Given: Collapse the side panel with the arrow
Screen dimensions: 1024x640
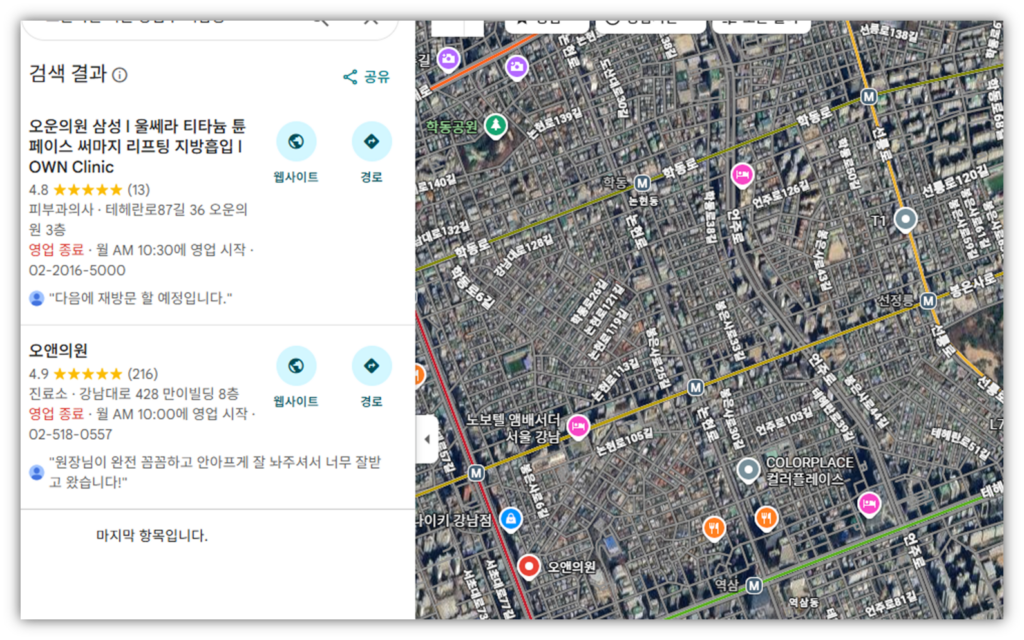Looking at the screenshot, I should (x=427, y=440).
